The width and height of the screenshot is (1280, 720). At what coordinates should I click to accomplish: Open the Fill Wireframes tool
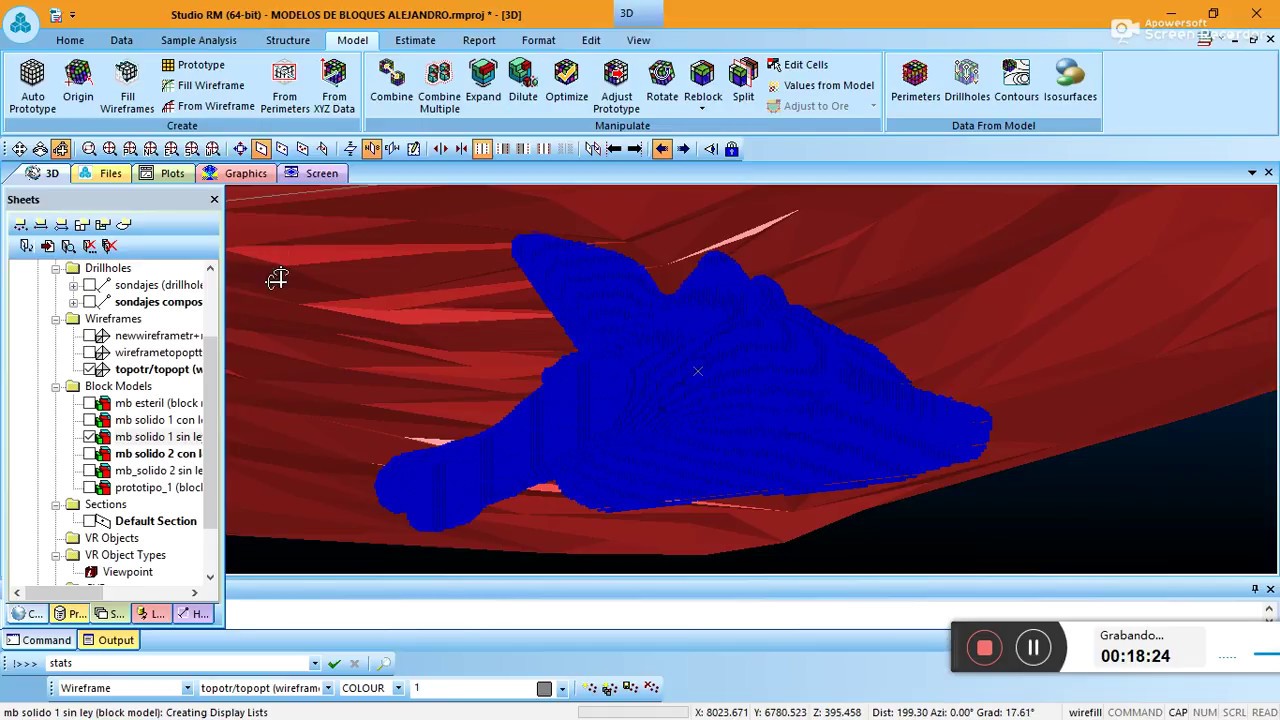pyautogui.click(x=127, y=85)
